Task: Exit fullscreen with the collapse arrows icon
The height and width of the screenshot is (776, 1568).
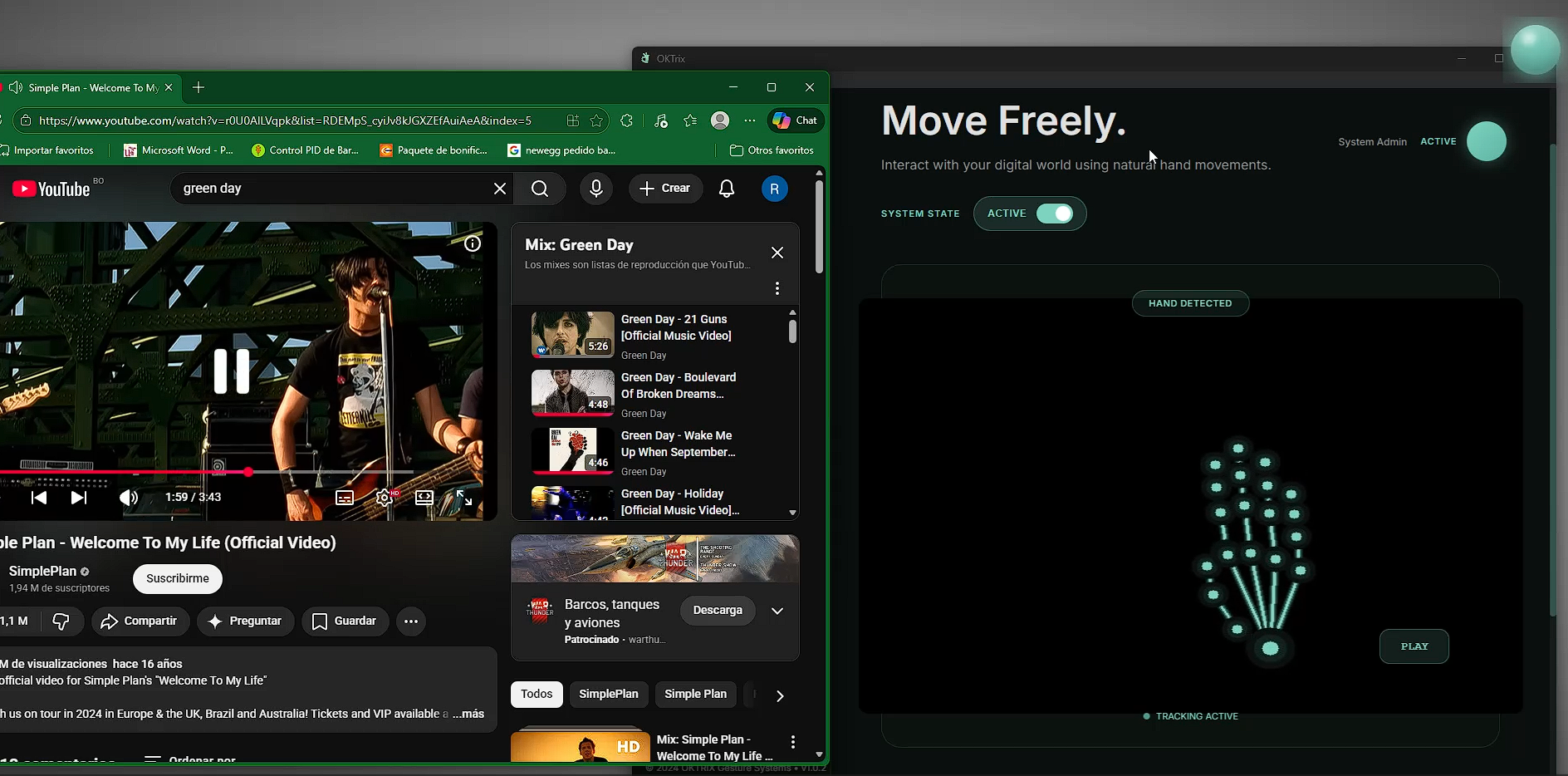Action: (x=464, y=498)
